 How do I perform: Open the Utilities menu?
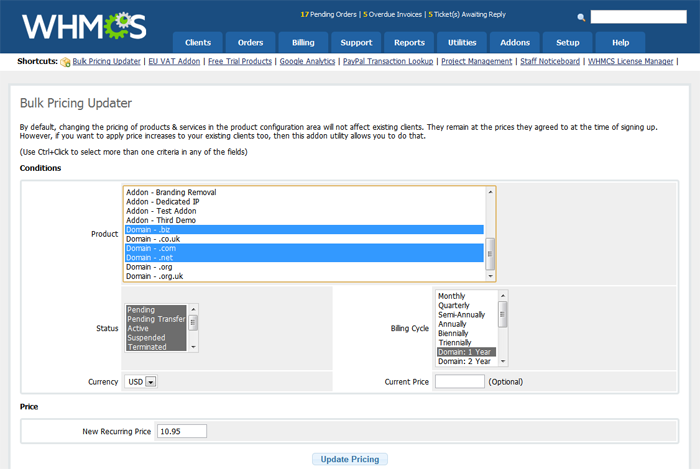click(x=462, y=42)
